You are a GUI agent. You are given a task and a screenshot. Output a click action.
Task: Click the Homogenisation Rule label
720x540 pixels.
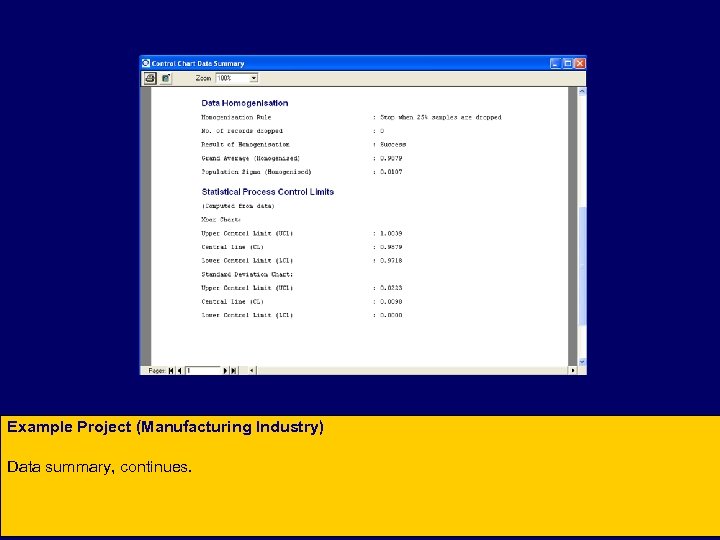(x=236, y=117)
